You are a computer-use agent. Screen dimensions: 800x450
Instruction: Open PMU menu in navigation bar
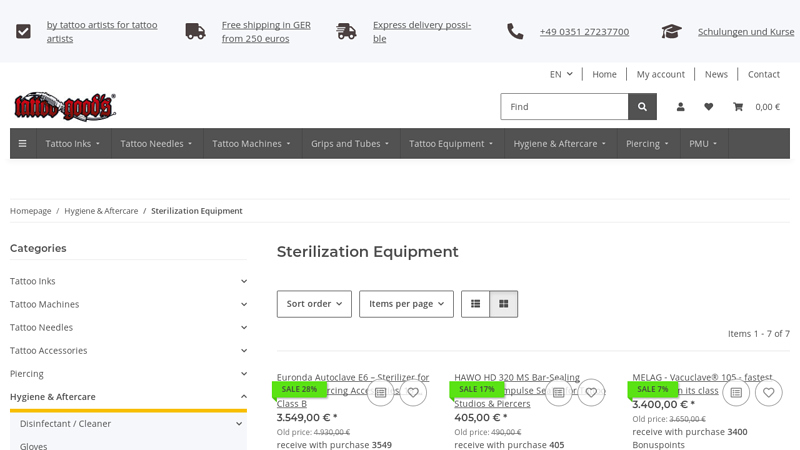tap(704, 143)
